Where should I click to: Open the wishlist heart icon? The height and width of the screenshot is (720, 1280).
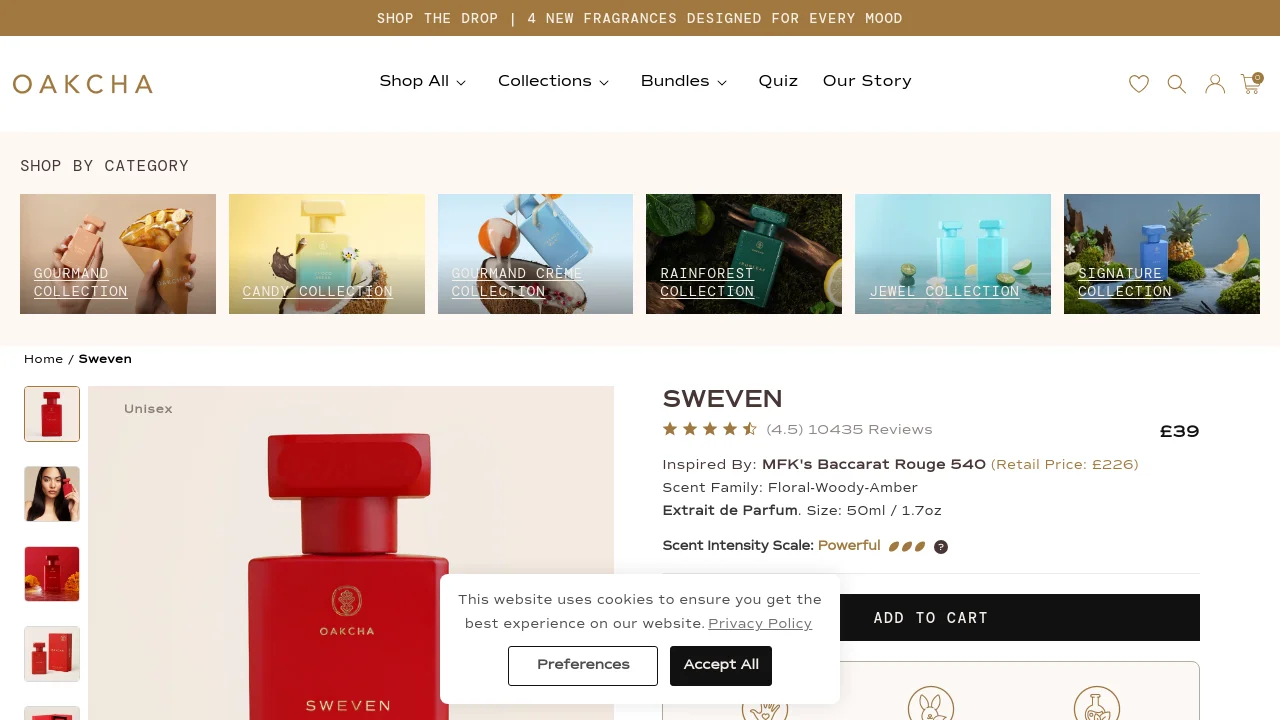(x=1139, y=84)
